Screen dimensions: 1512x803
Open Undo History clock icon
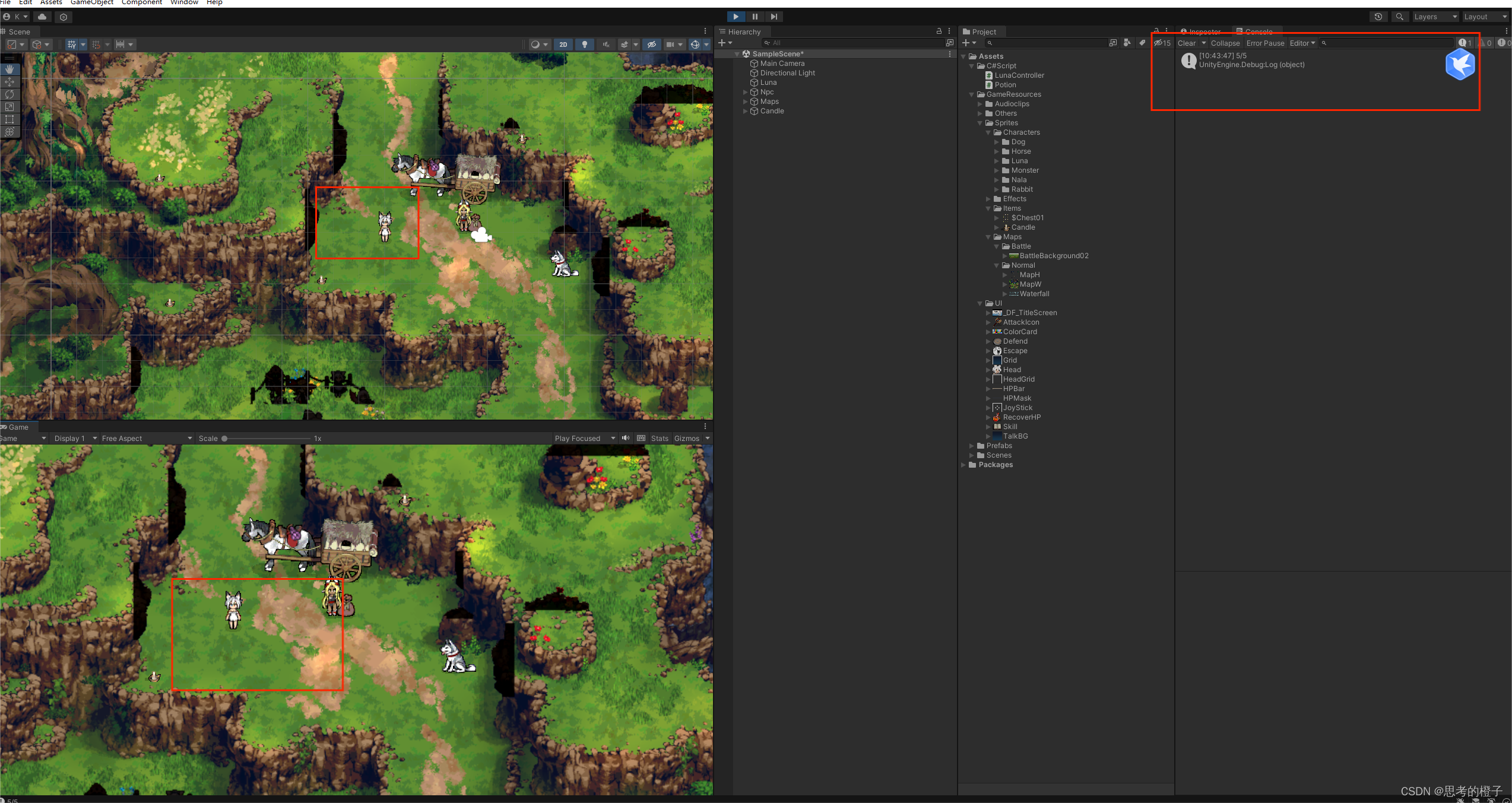tap(1378, 17)
